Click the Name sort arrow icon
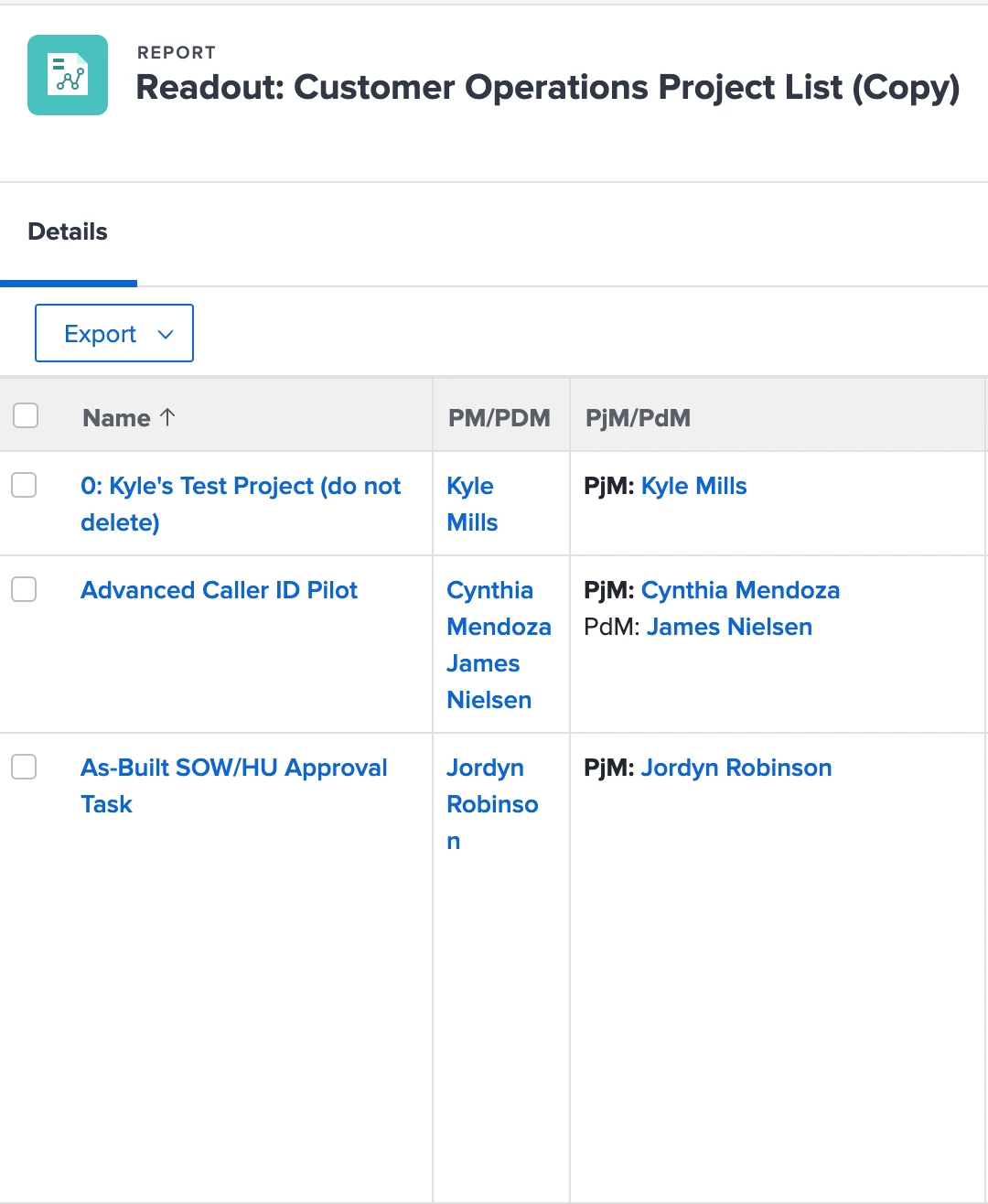 tap(167, 417)
